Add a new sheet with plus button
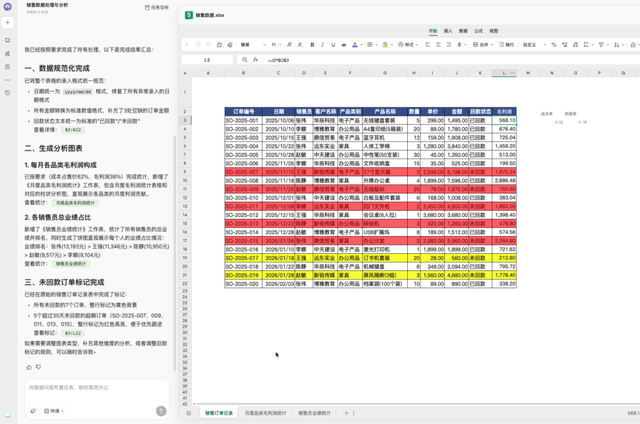Screen dimensions: 640x424 click(x=346, y=413)
